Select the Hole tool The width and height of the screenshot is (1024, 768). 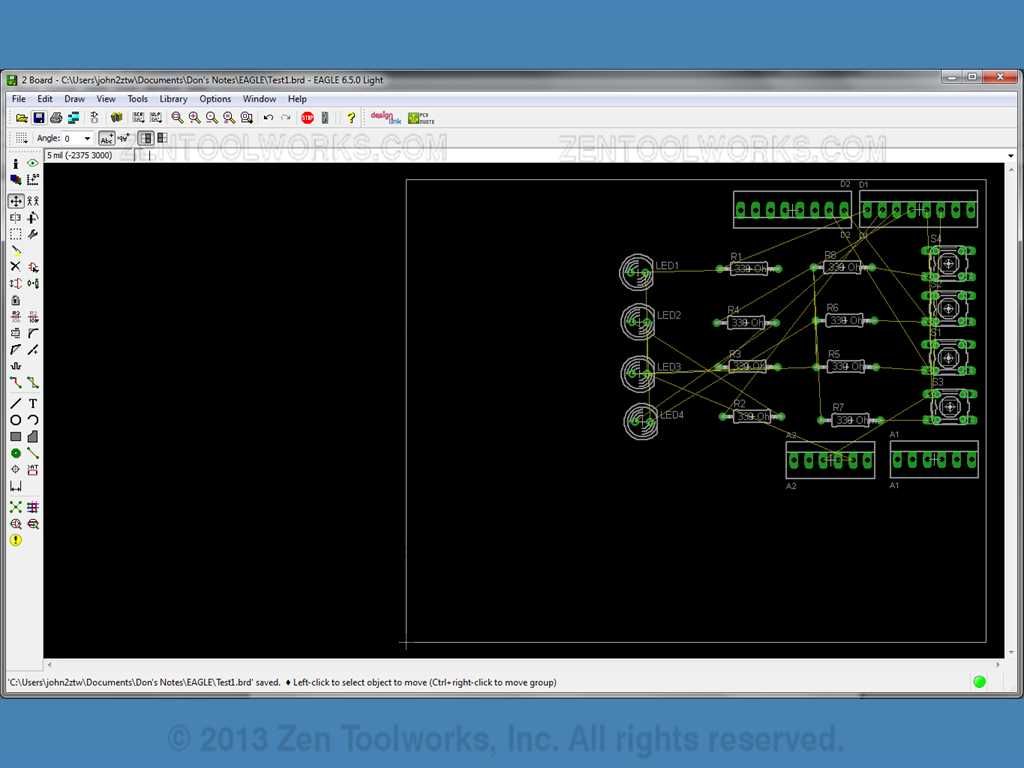pyautogui.click(x=16, y=469)
